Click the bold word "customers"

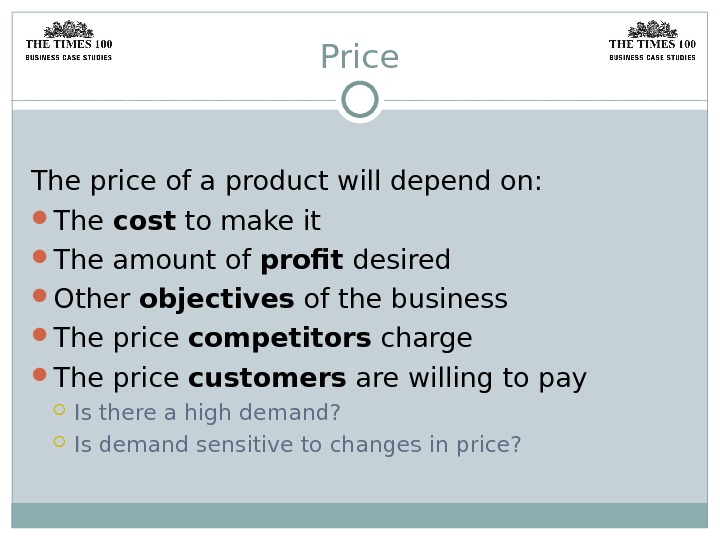pyautogui.click(x=267, y=379)
